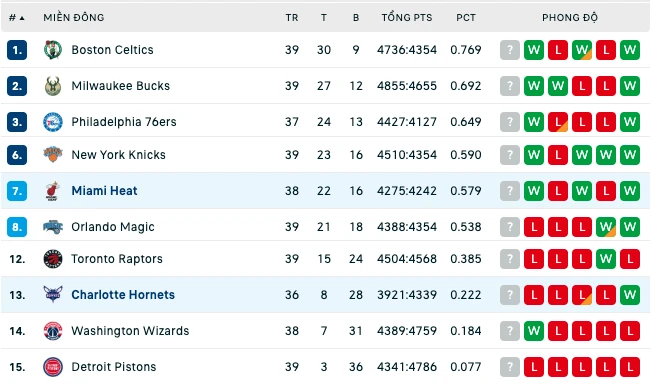Click Boston Celtics' upcoming match question-mark badge

pyautogui.click(x=510, y=50)
